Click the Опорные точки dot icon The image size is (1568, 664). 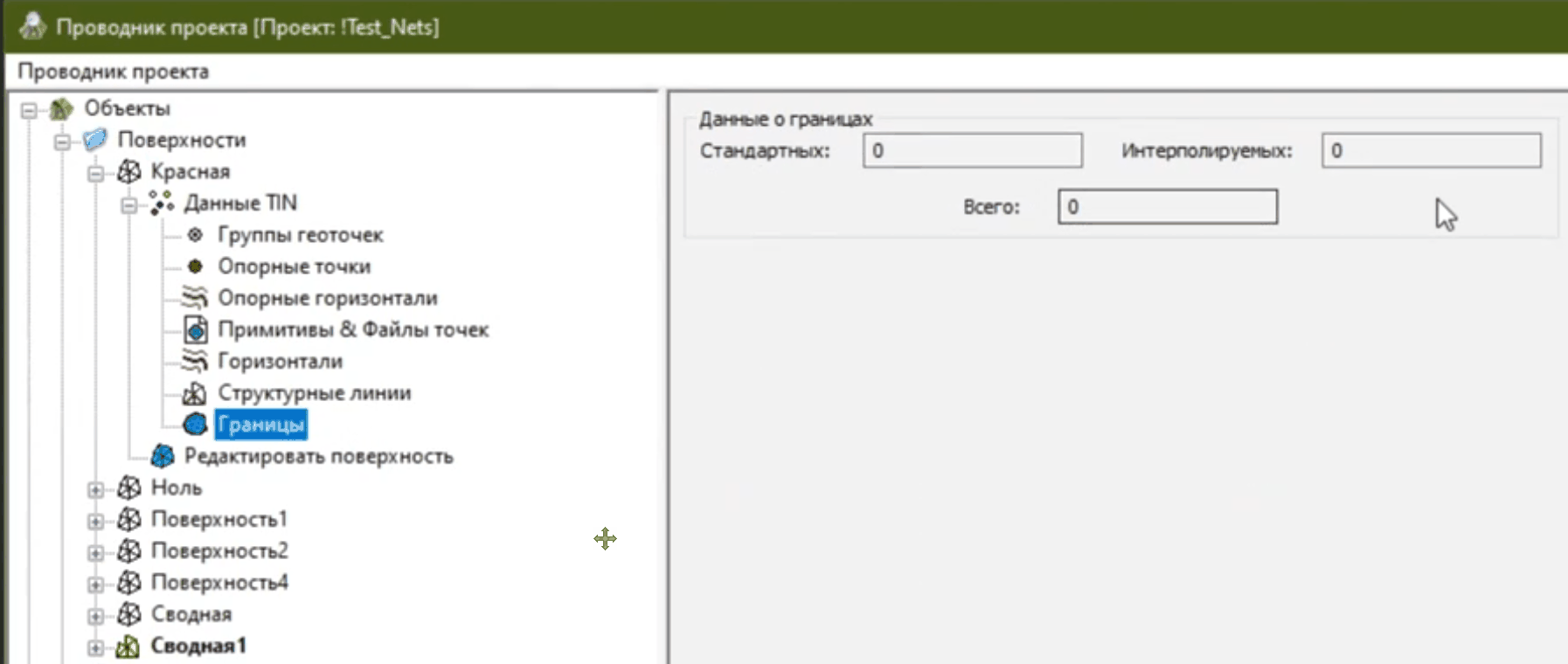point(195,266)
